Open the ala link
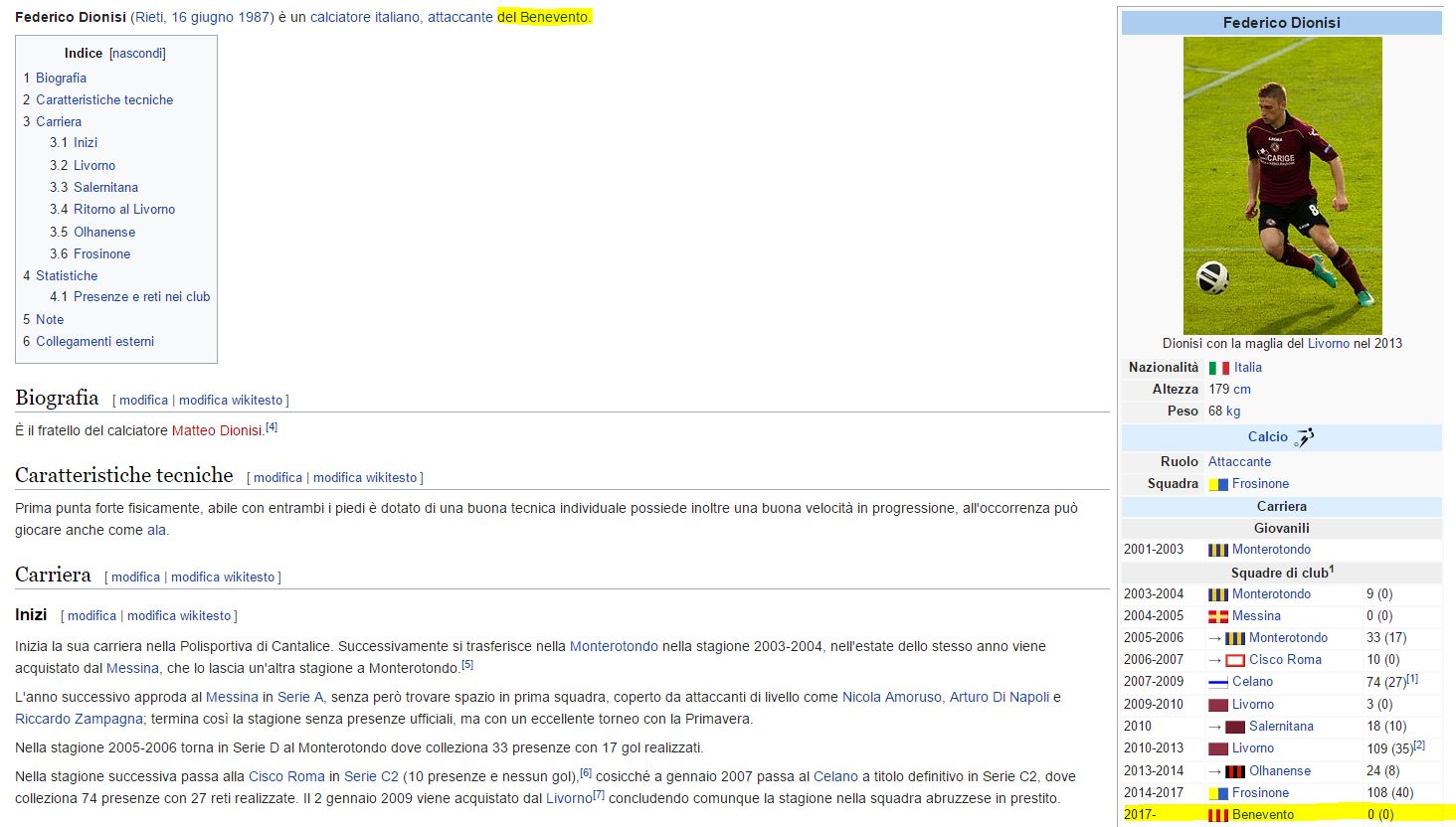This screenshot has width=1456, height=827. click(156, 531)
